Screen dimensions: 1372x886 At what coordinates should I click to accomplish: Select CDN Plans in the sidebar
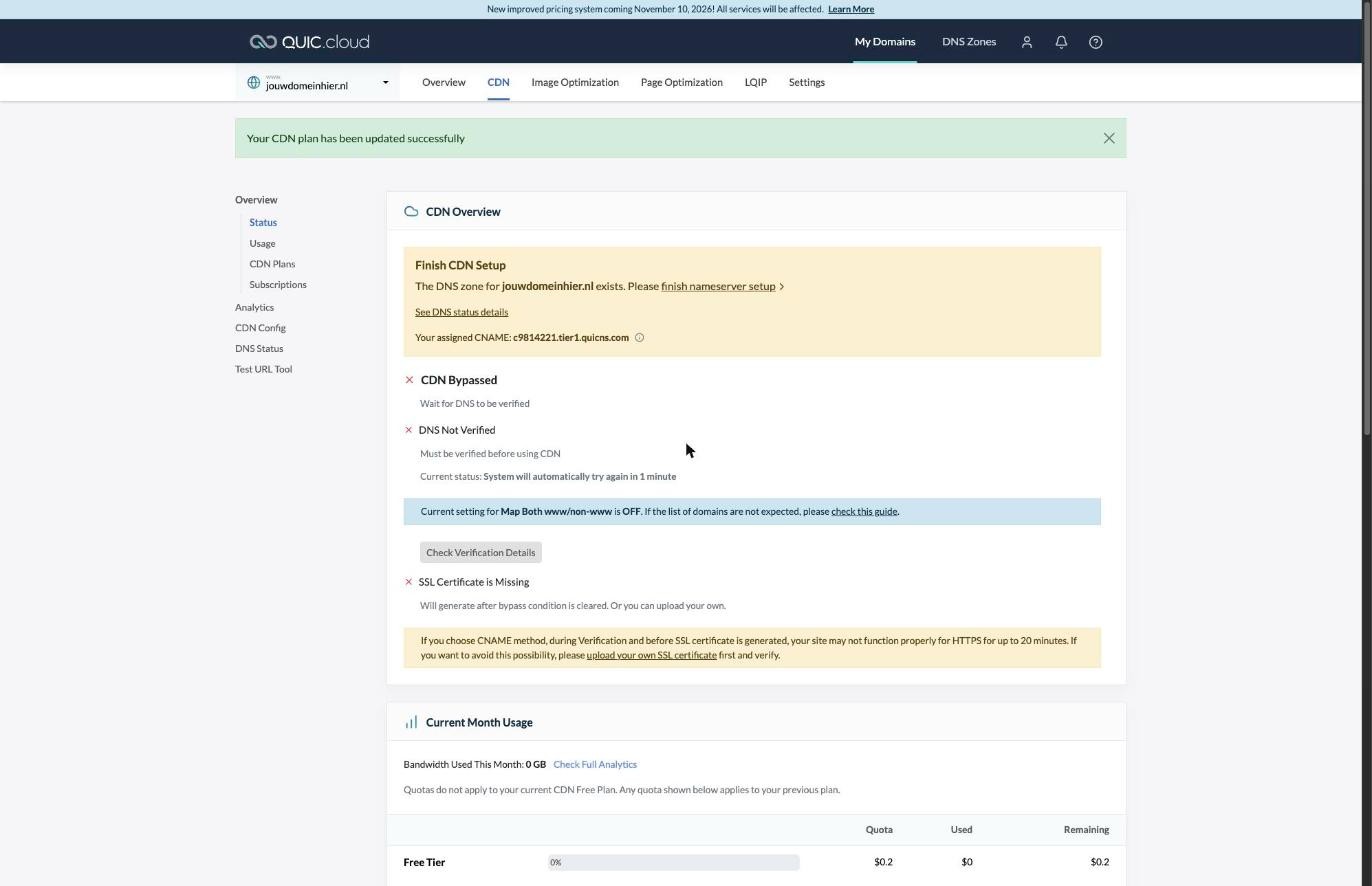(272, 264)
